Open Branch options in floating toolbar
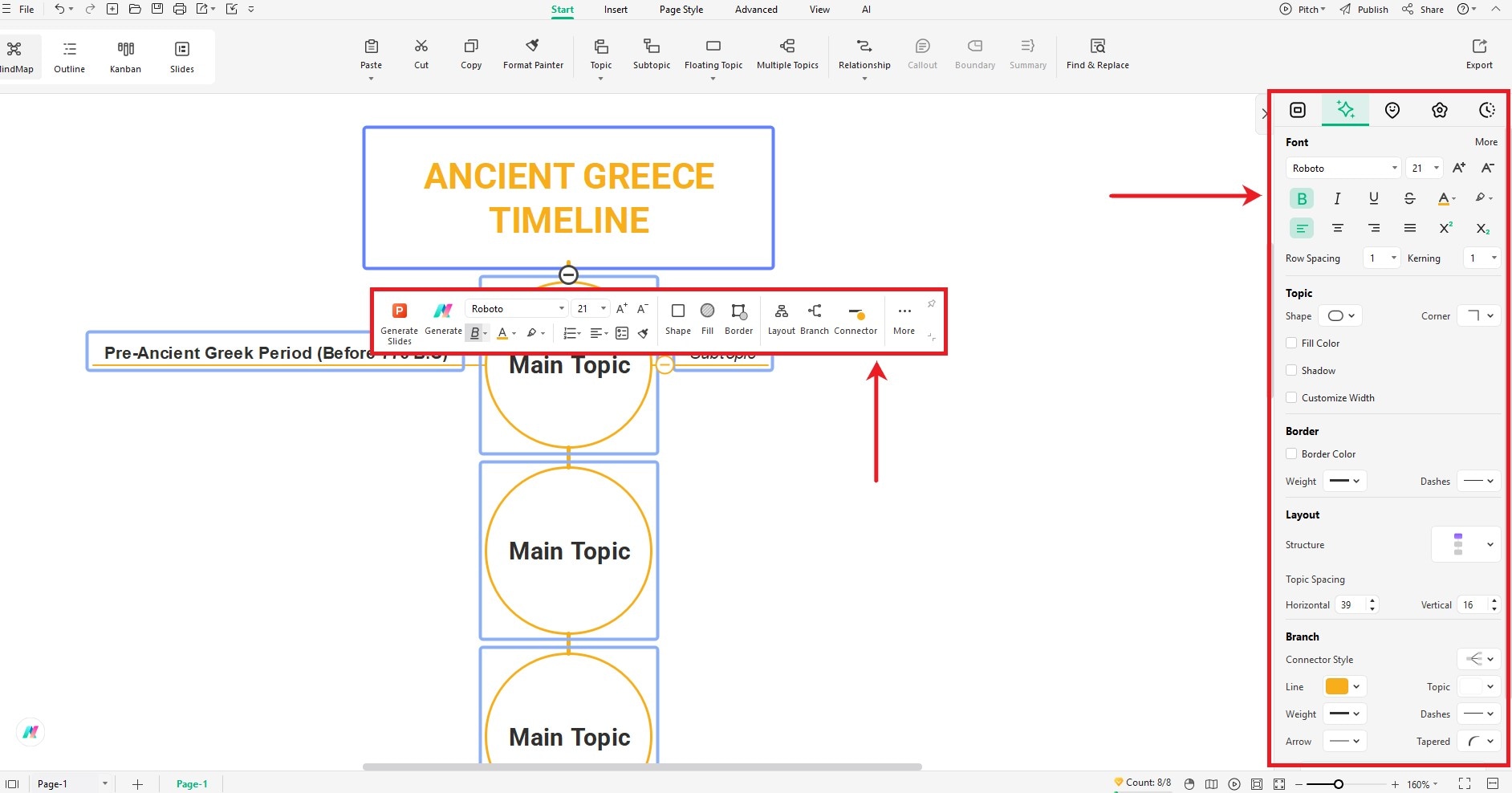Viewport: 1512px width, 793px height. pyautogui.click(x=815, y=319)
